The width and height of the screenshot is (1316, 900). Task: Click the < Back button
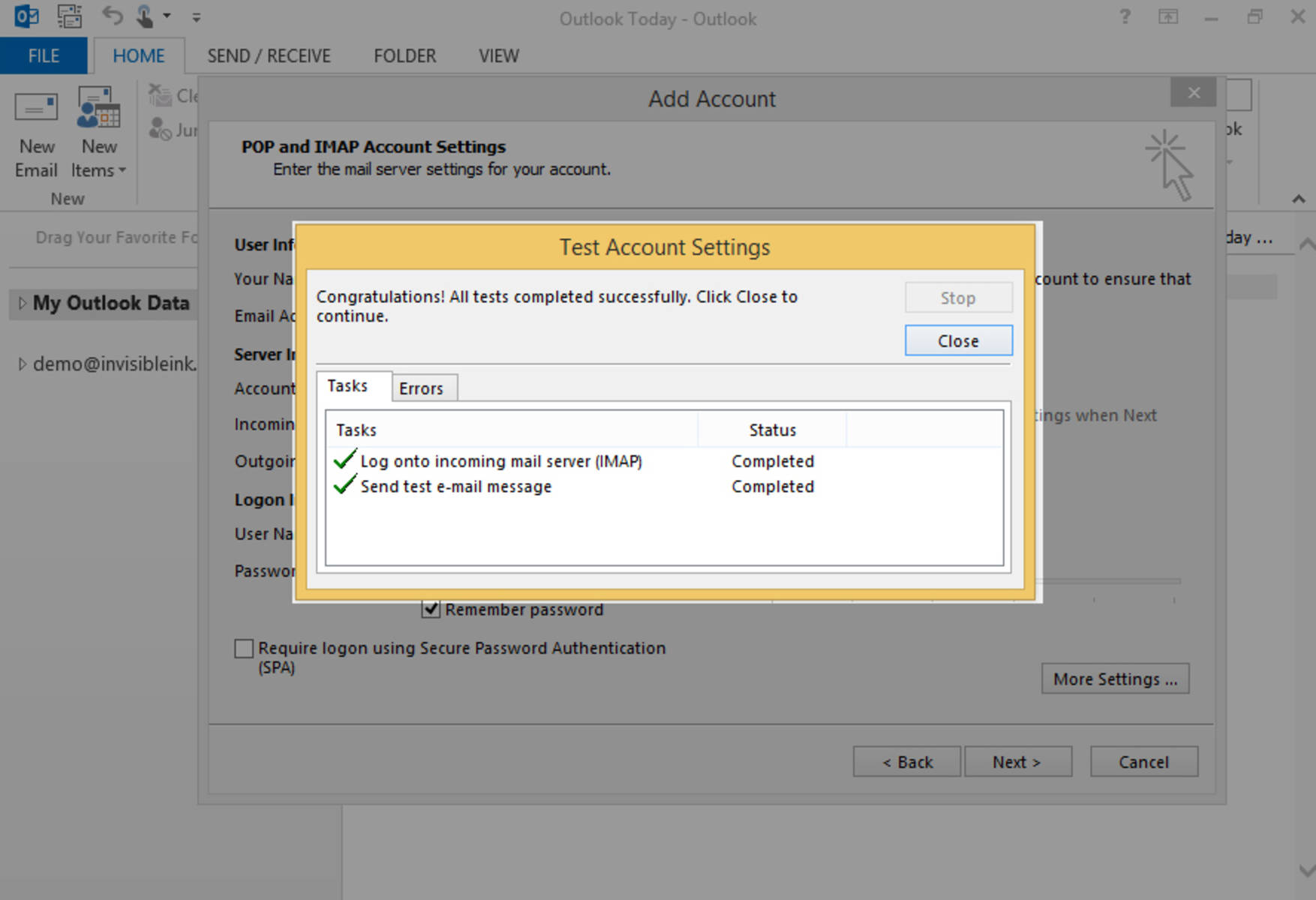(906, 762)
